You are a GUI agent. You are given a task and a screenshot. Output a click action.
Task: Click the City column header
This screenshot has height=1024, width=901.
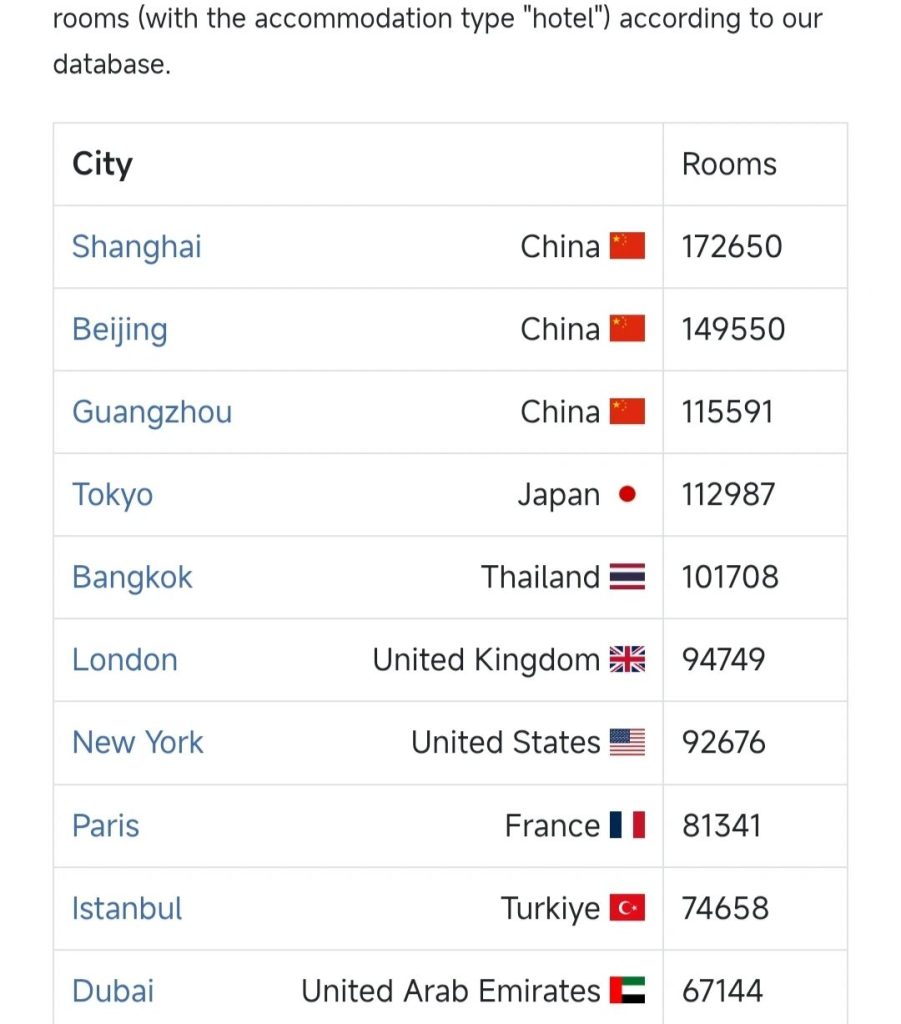click(102, 165)
